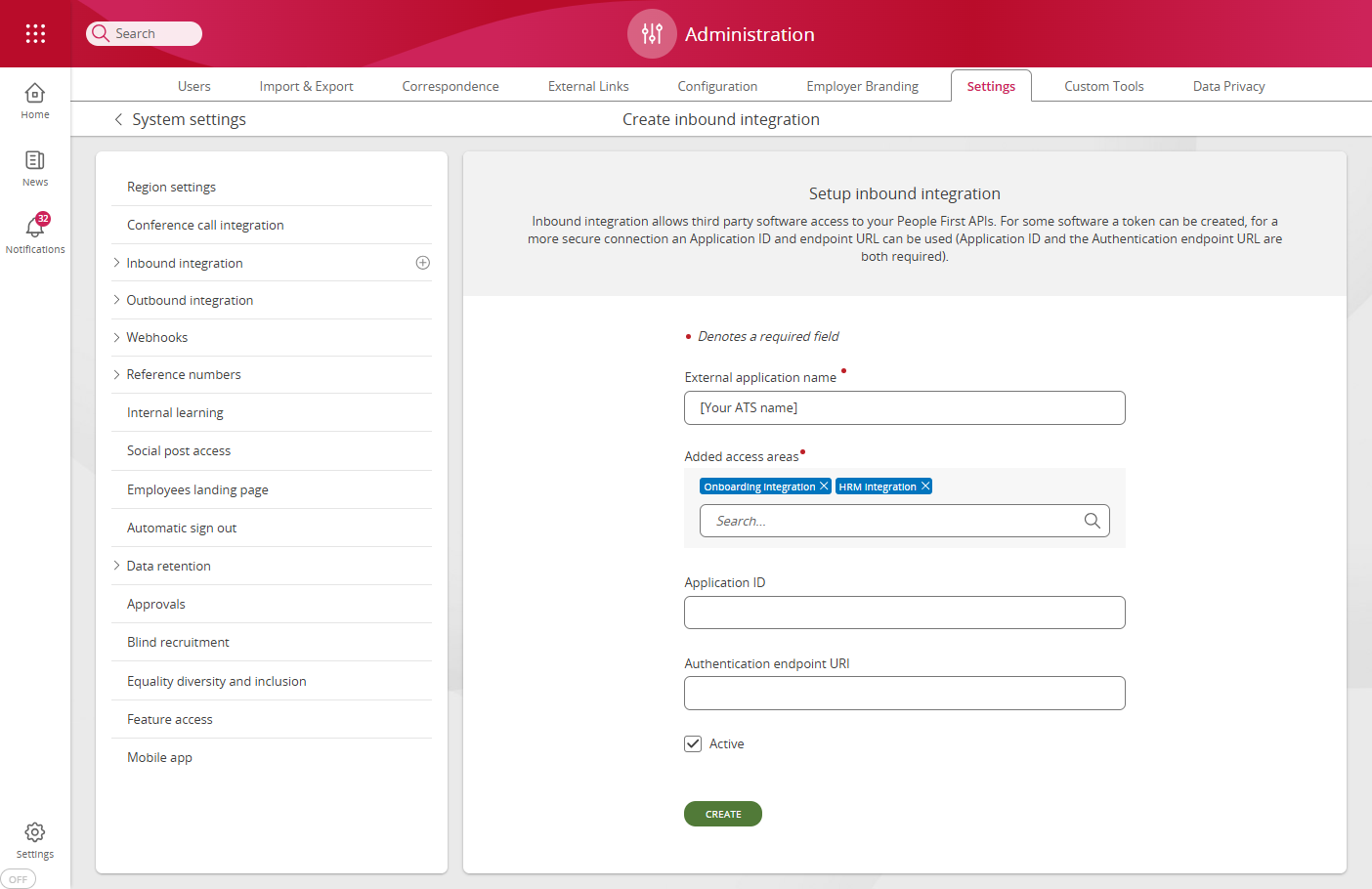
Task: Open Notifications bell
Action: [35, 234]
